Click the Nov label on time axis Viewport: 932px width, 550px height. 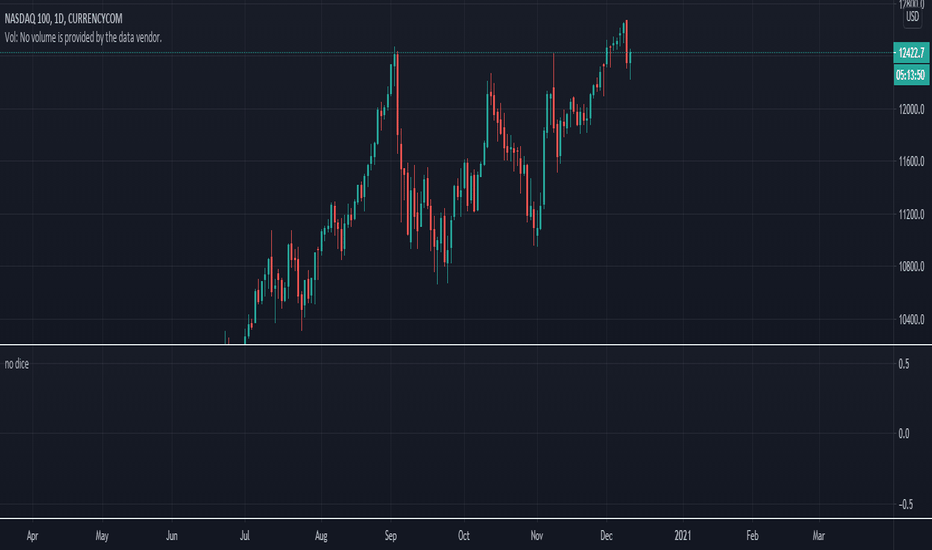[x=537, y=536]
